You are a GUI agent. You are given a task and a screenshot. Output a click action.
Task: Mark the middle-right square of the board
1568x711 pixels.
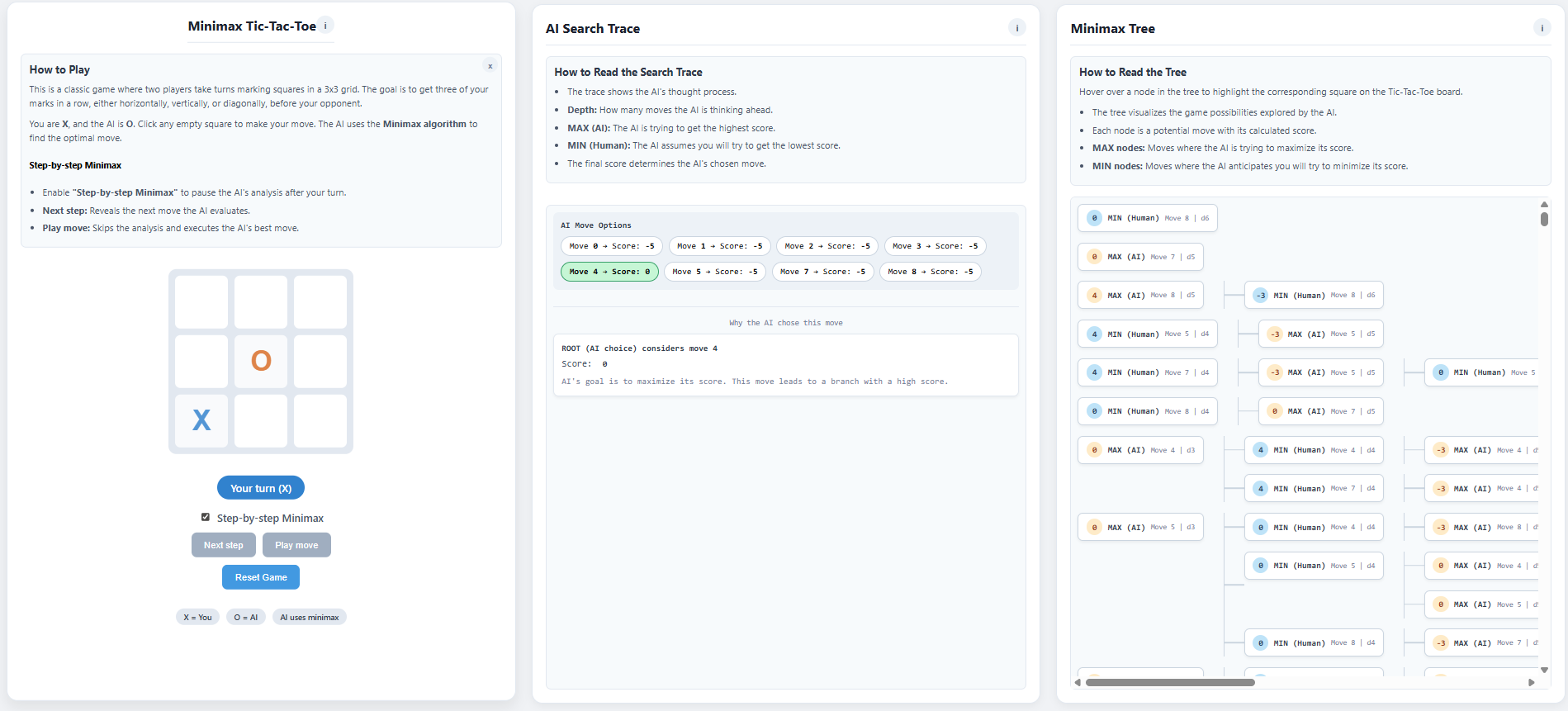320,361
